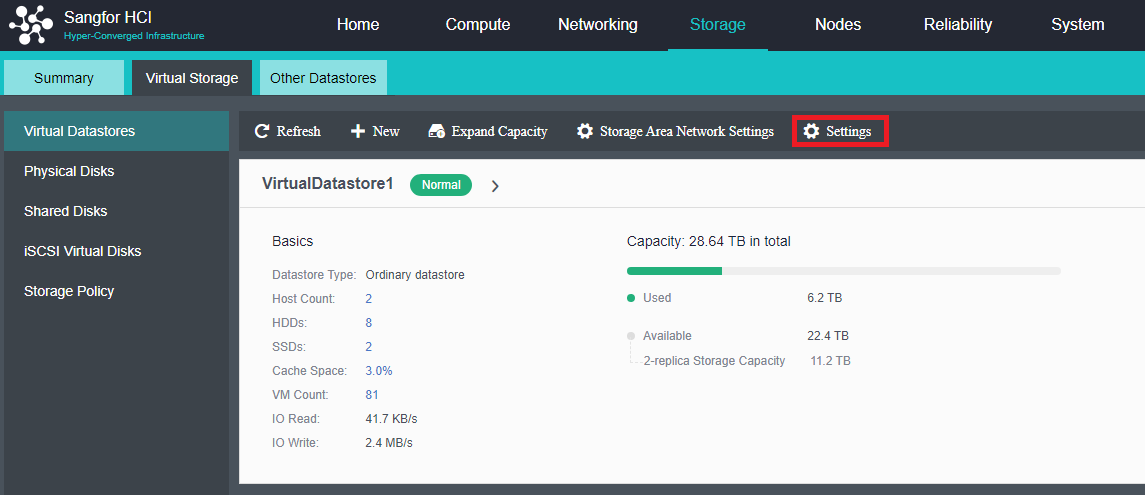Click the capacity usage progress bar
Image resolution: width=1145 pixels, height=495 pixels.
pyautogui.click(x=843, y=271)
